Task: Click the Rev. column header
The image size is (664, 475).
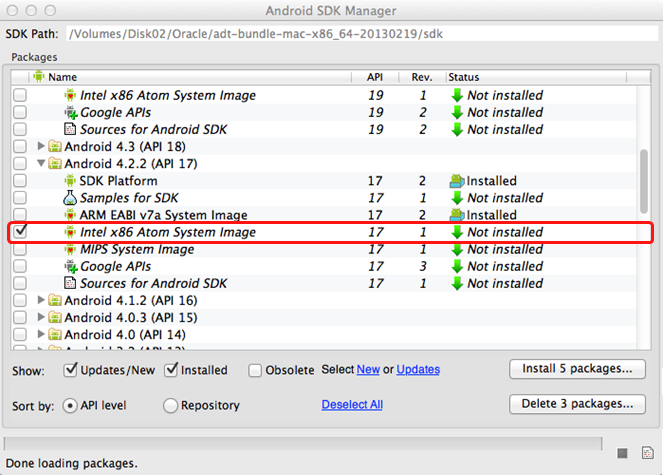Action: coord(422,77)
